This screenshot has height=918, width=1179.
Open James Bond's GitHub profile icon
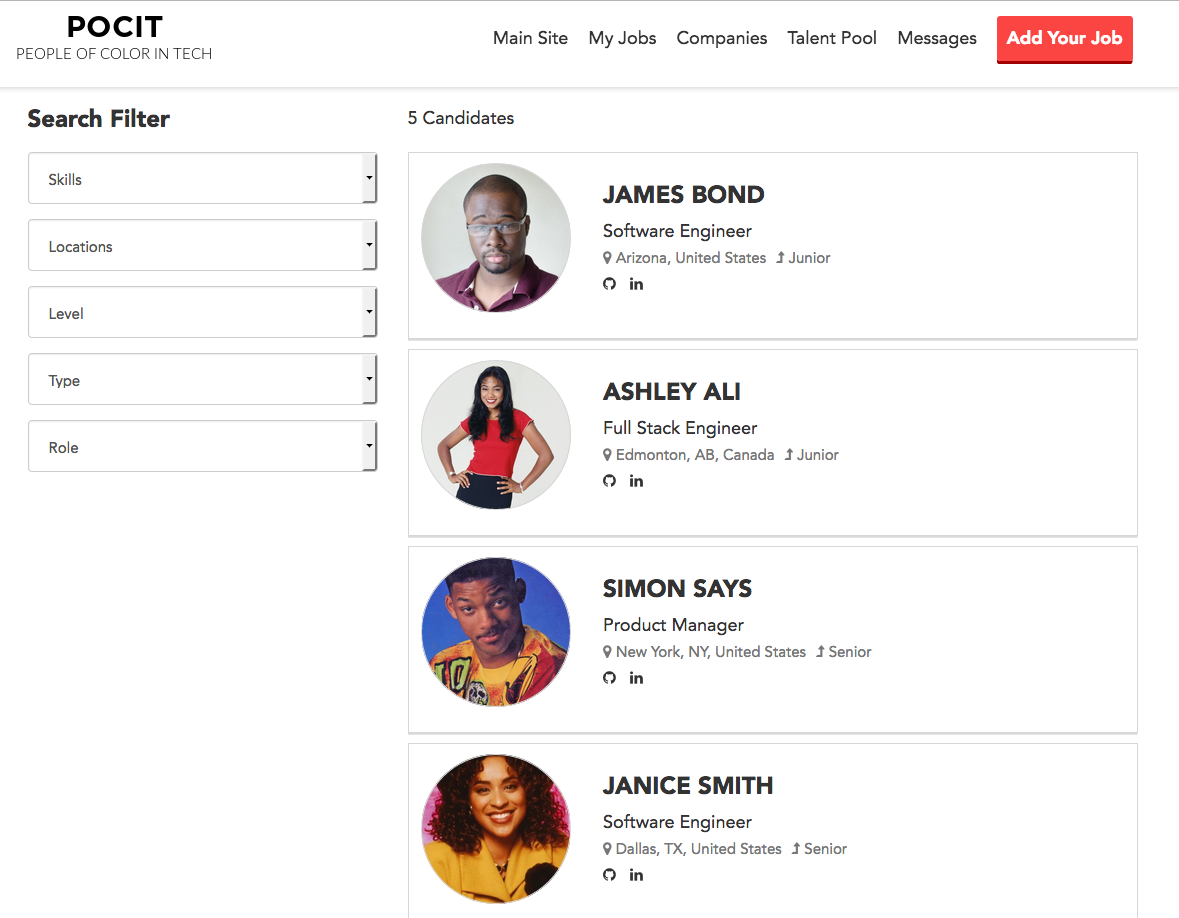click(x=609, y=284)
